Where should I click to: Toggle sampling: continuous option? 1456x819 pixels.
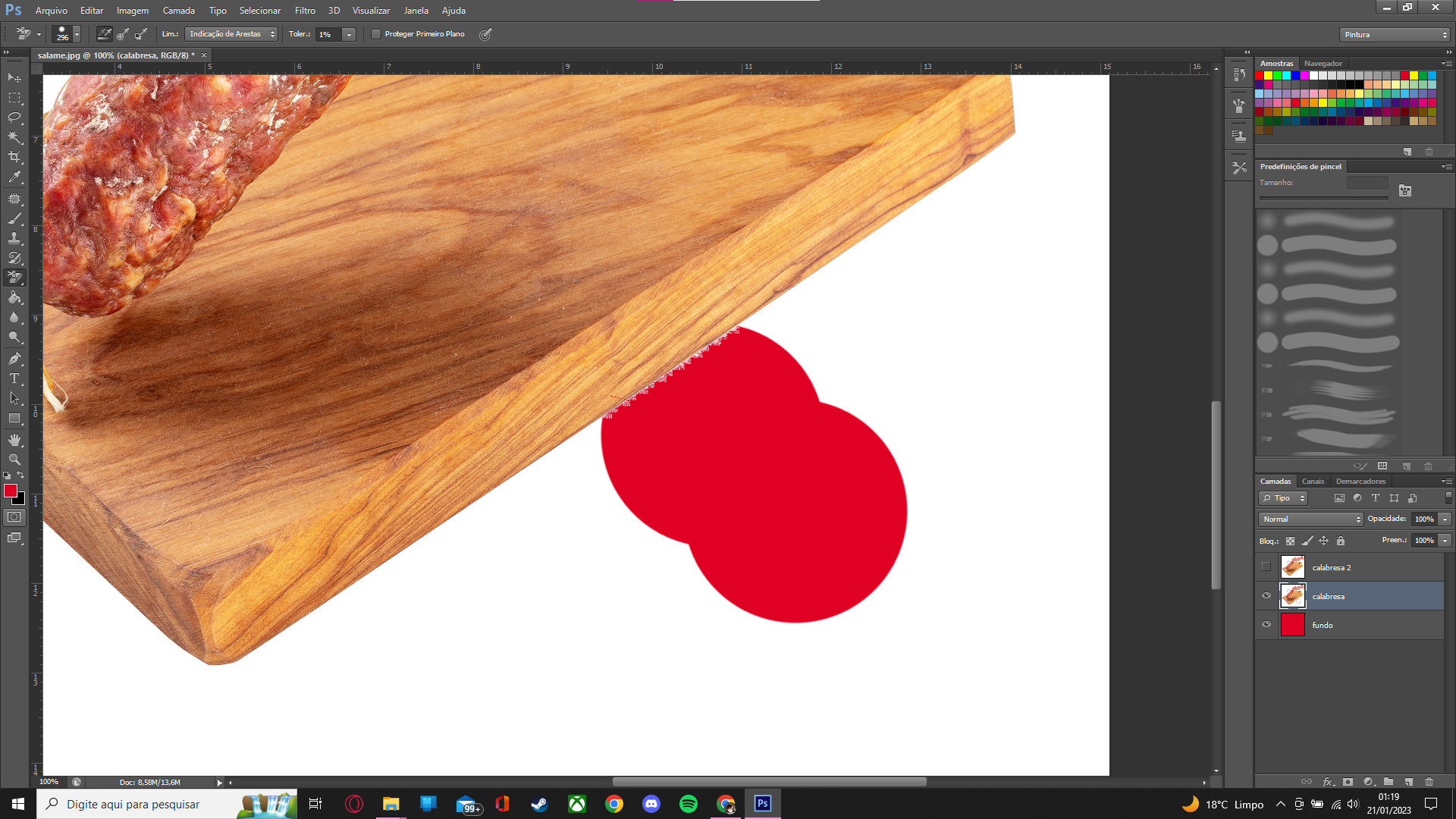(104, 34)
